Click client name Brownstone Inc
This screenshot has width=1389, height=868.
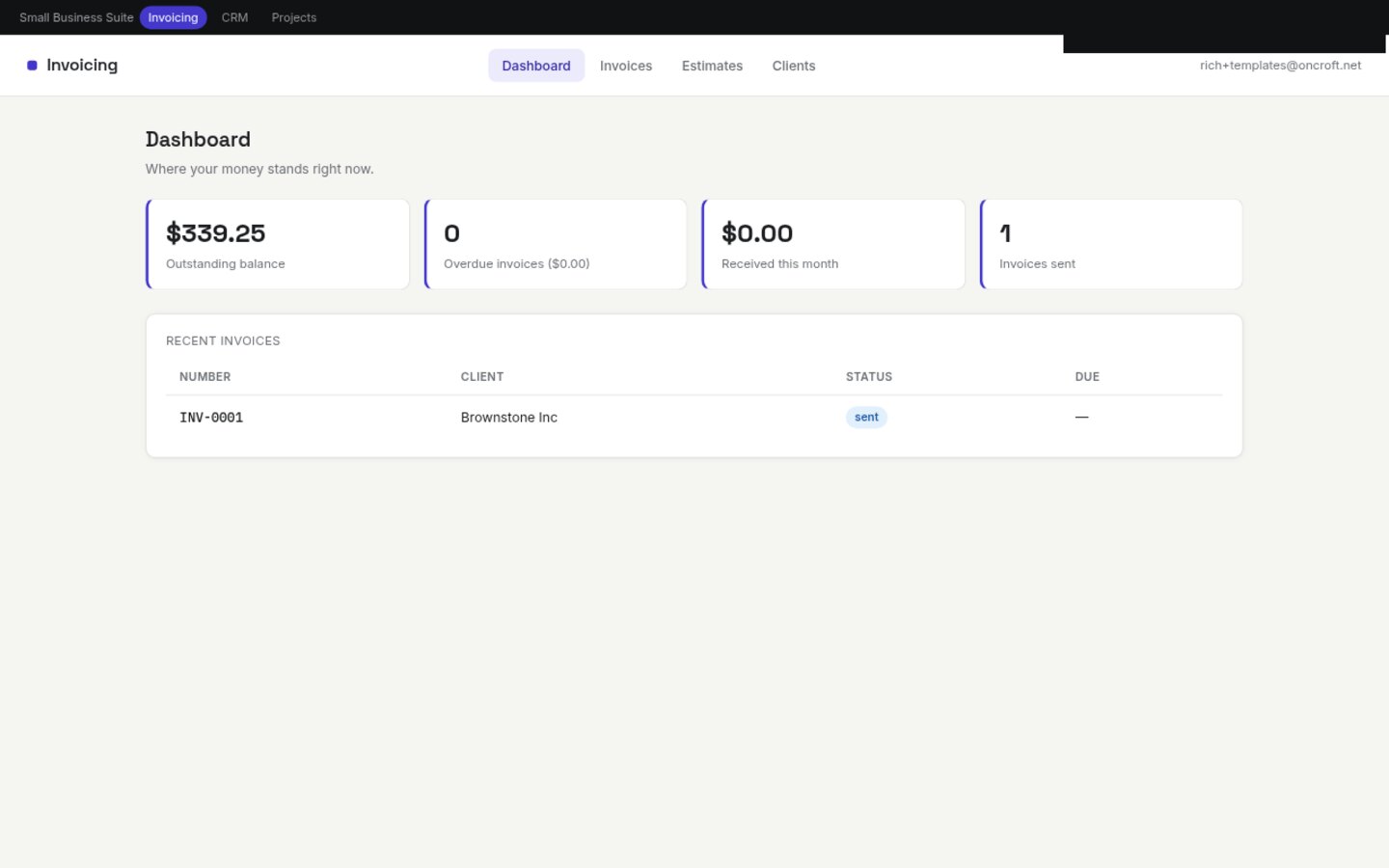(509, 418)
